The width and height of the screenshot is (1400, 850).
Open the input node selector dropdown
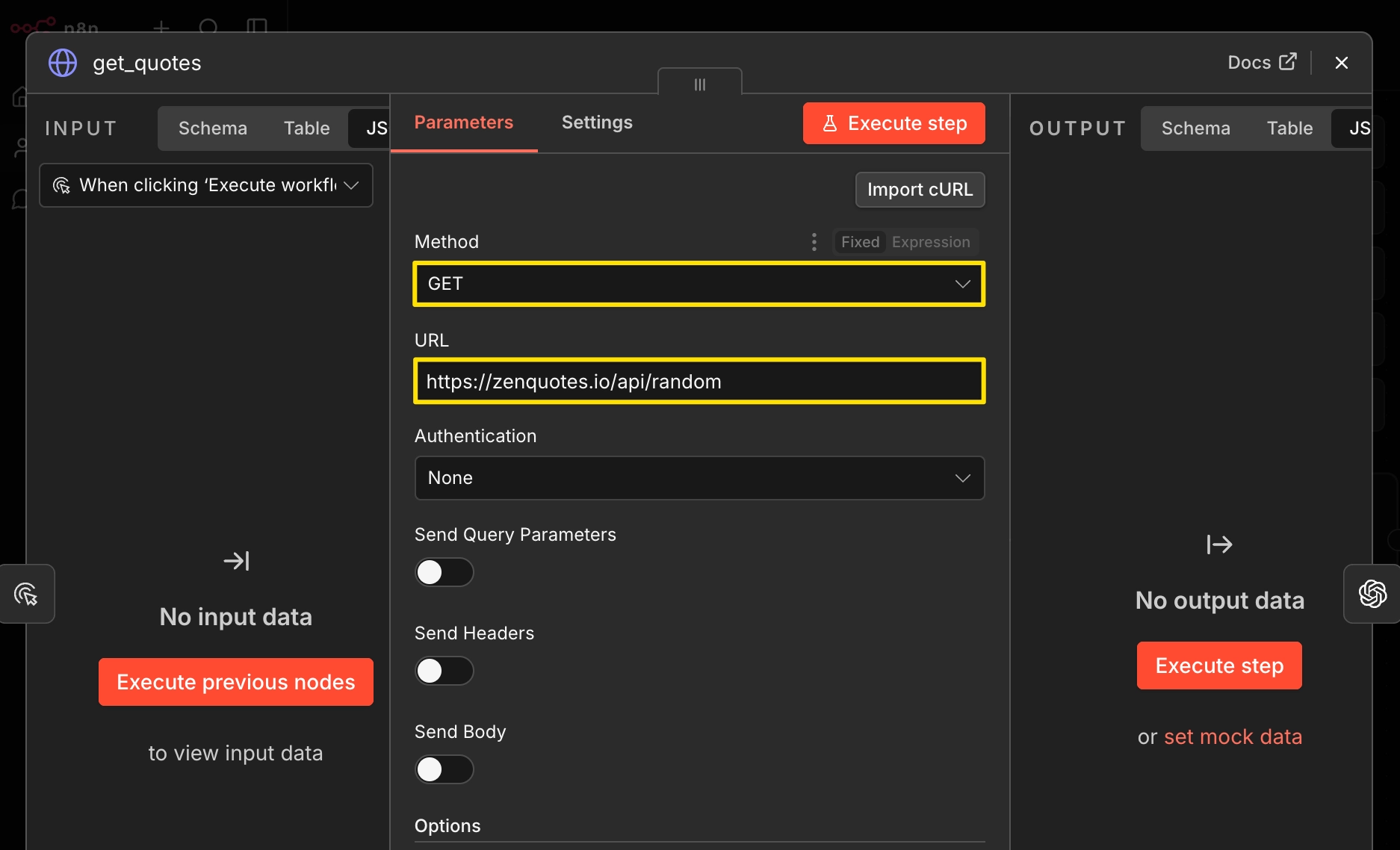[x=206, y=185]
